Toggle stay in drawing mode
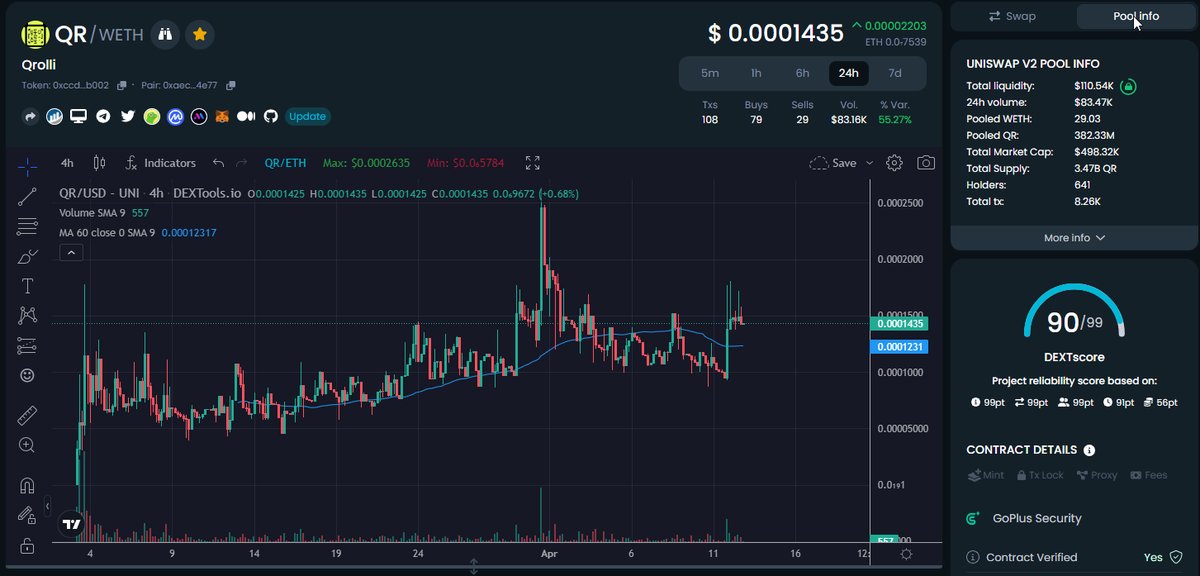 tap(28, 515)
